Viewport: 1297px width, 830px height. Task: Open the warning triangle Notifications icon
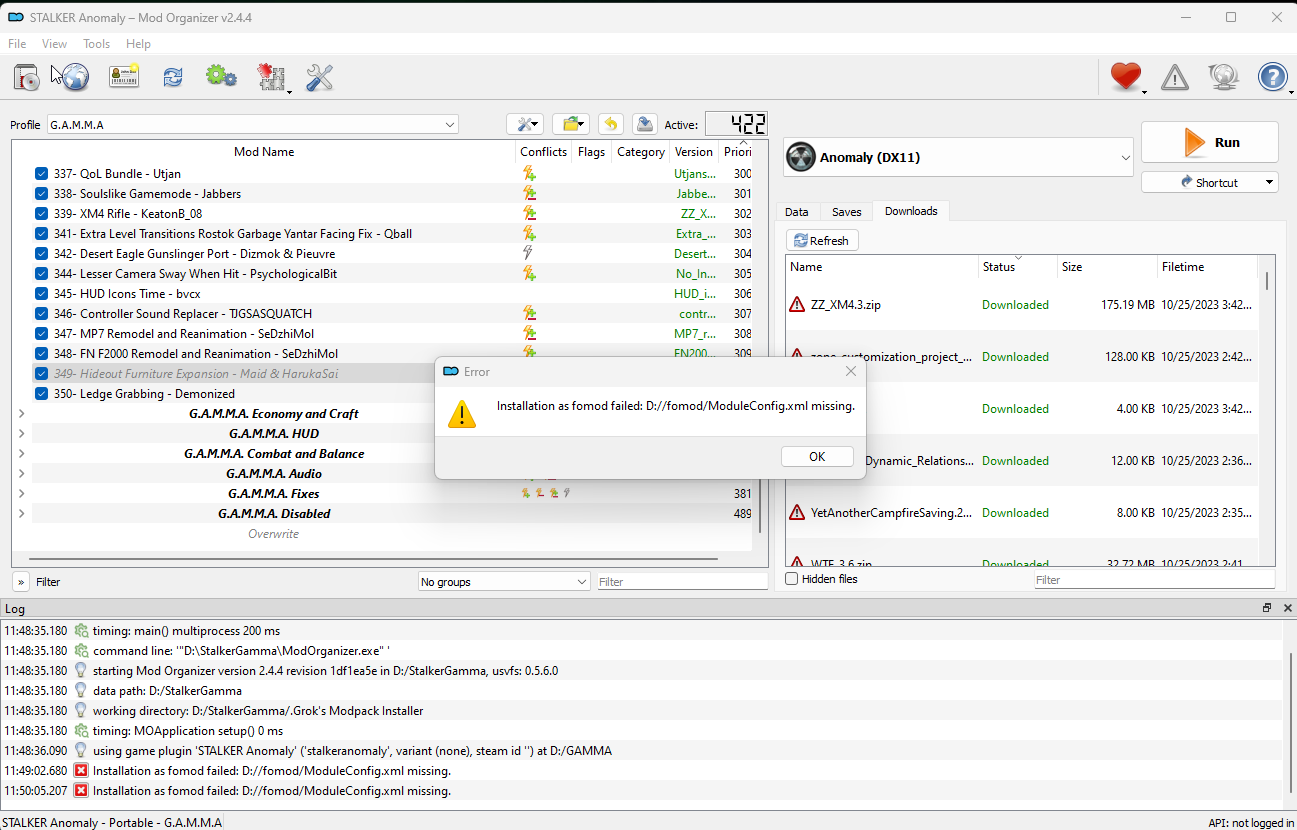point(1175,77)
